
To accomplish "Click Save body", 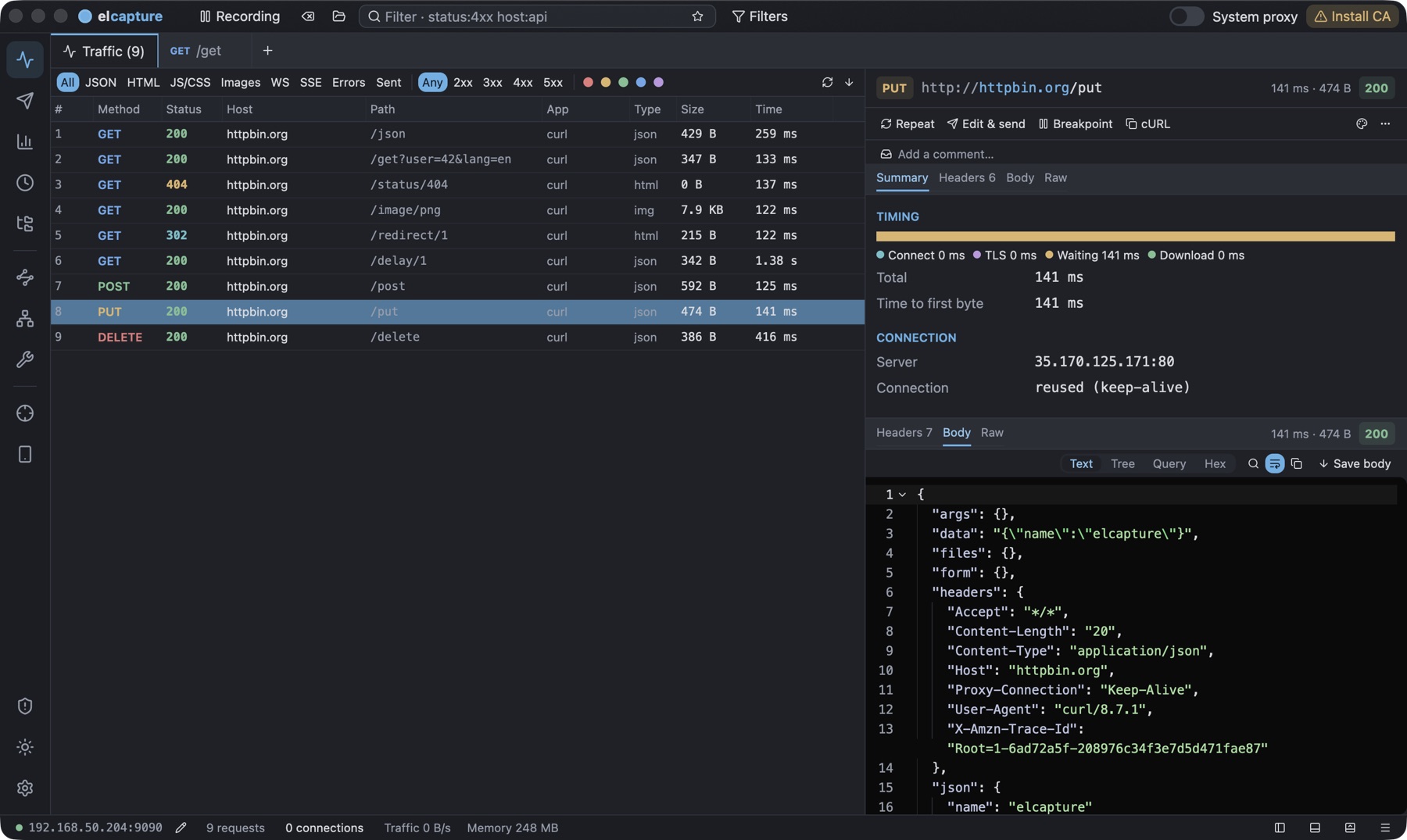I will 1355,463.
